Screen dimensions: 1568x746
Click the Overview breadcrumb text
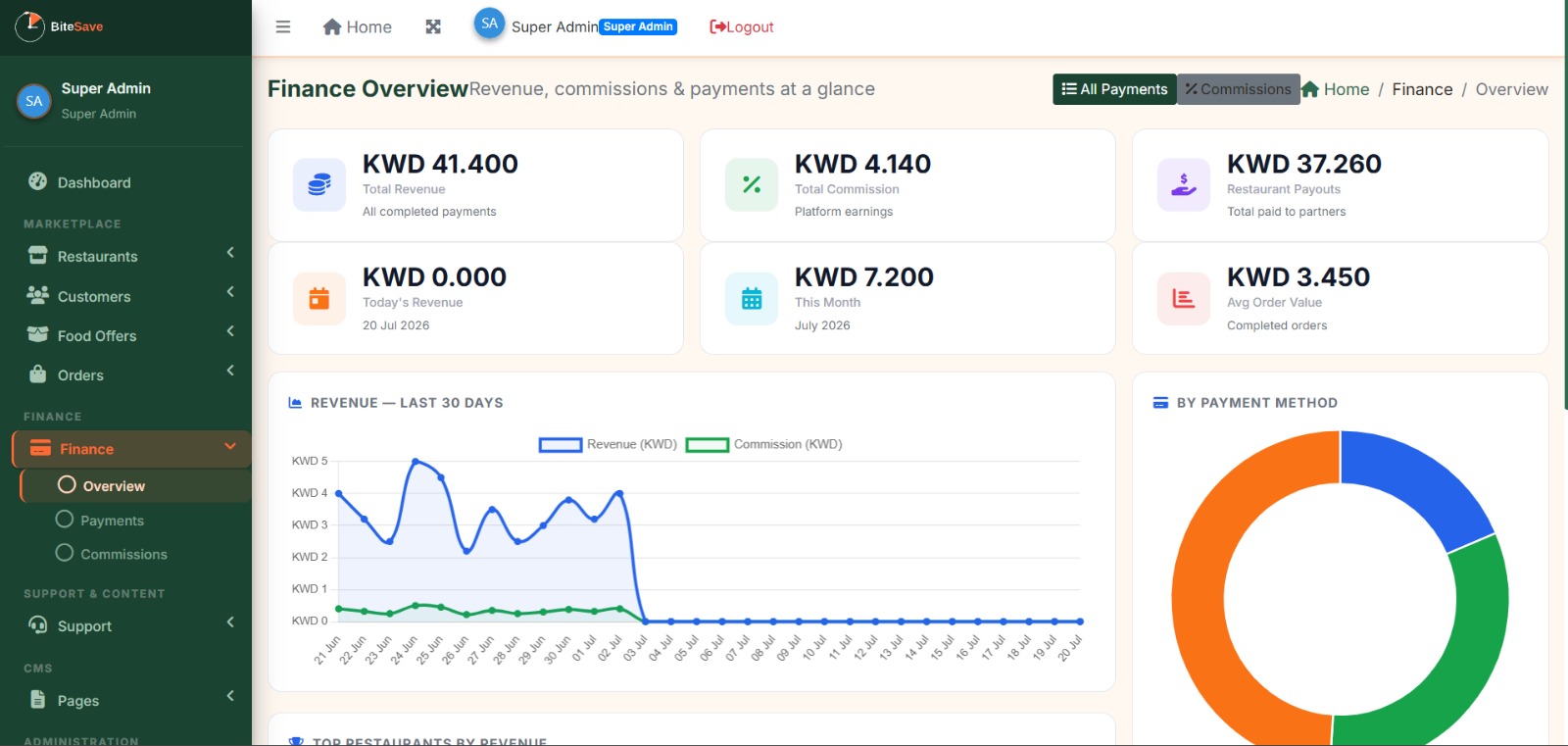tap(1512, 89)
